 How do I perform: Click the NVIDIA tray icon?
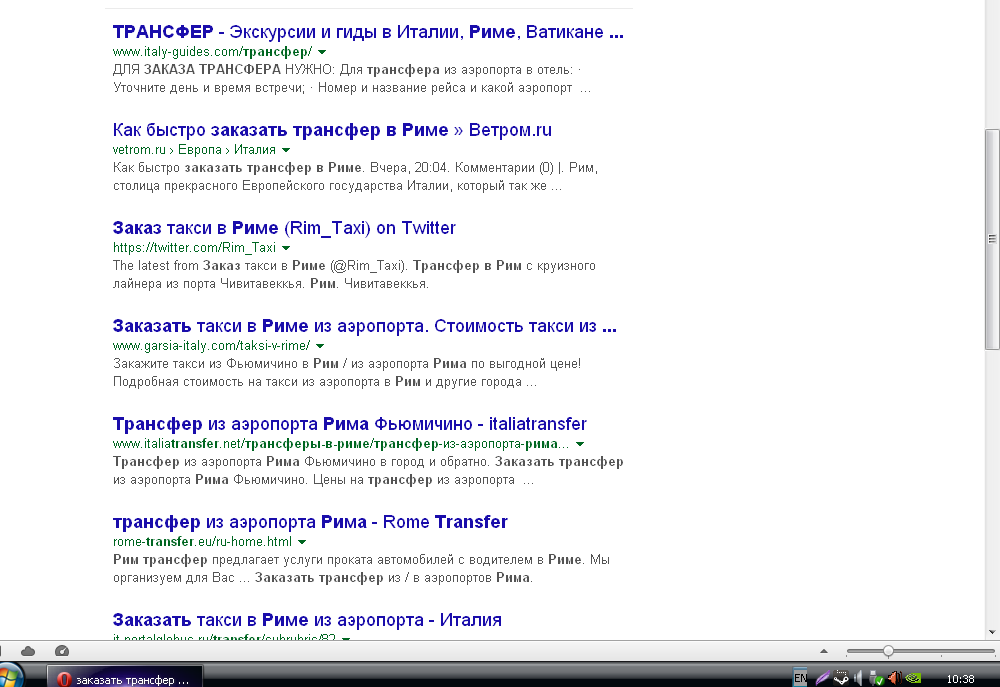(913, 678)
